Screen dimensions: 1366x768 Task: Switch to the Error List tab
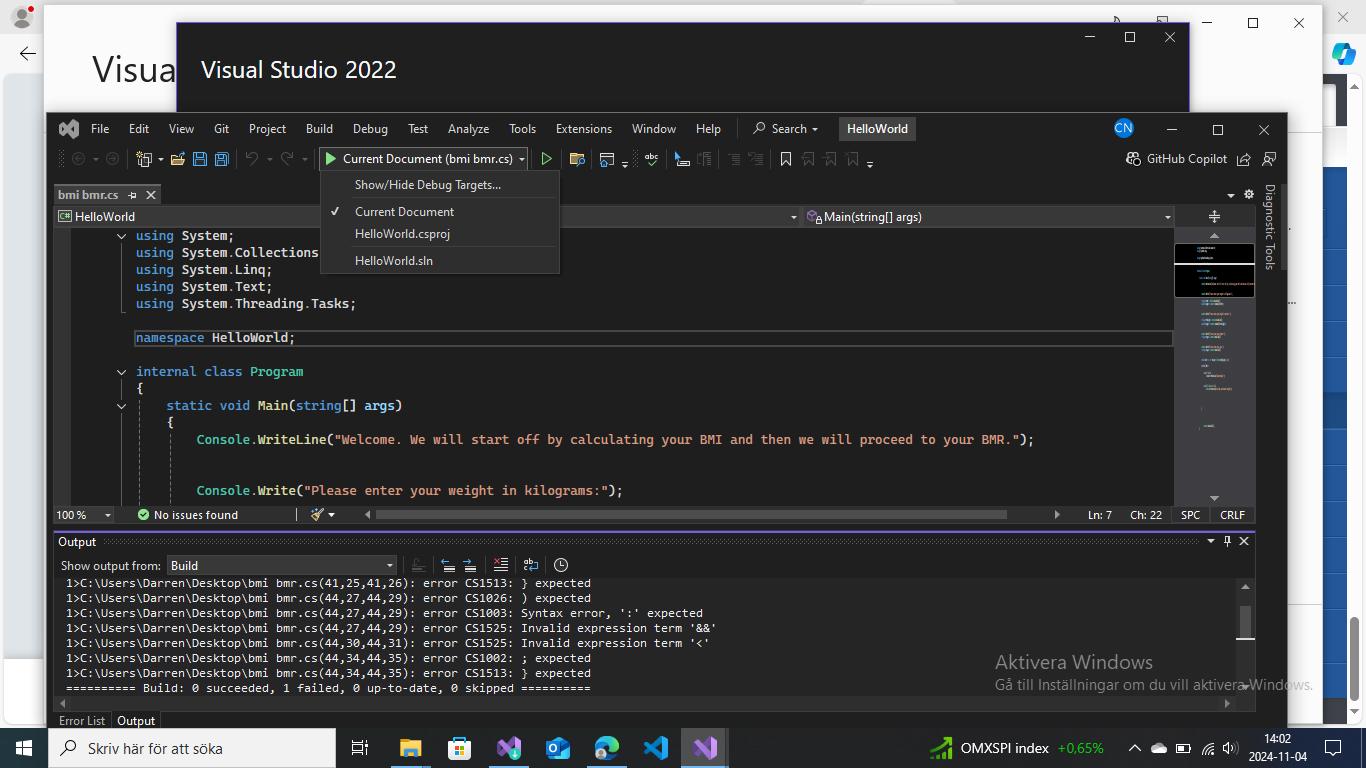tap(81, 721)
